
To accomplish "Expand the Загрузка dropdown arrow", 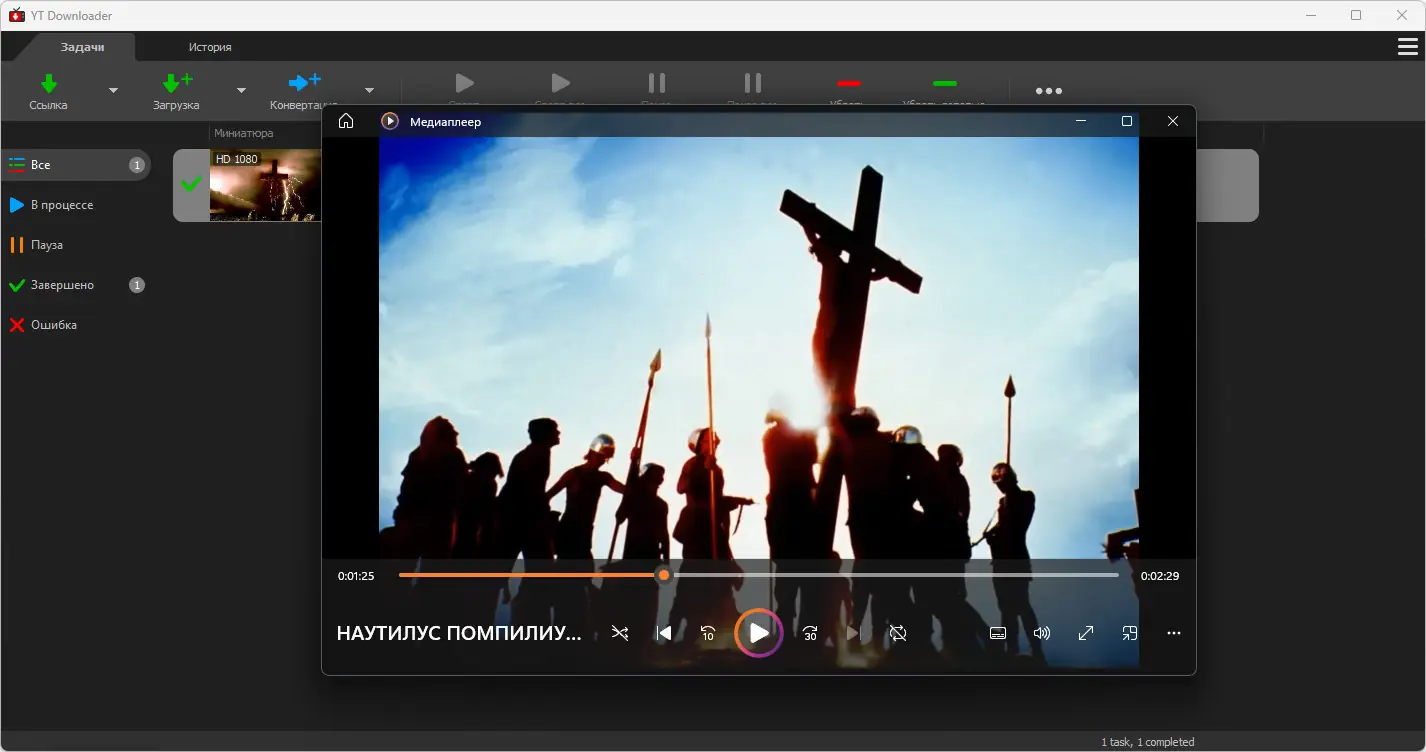I will click(x=241, y=90).
